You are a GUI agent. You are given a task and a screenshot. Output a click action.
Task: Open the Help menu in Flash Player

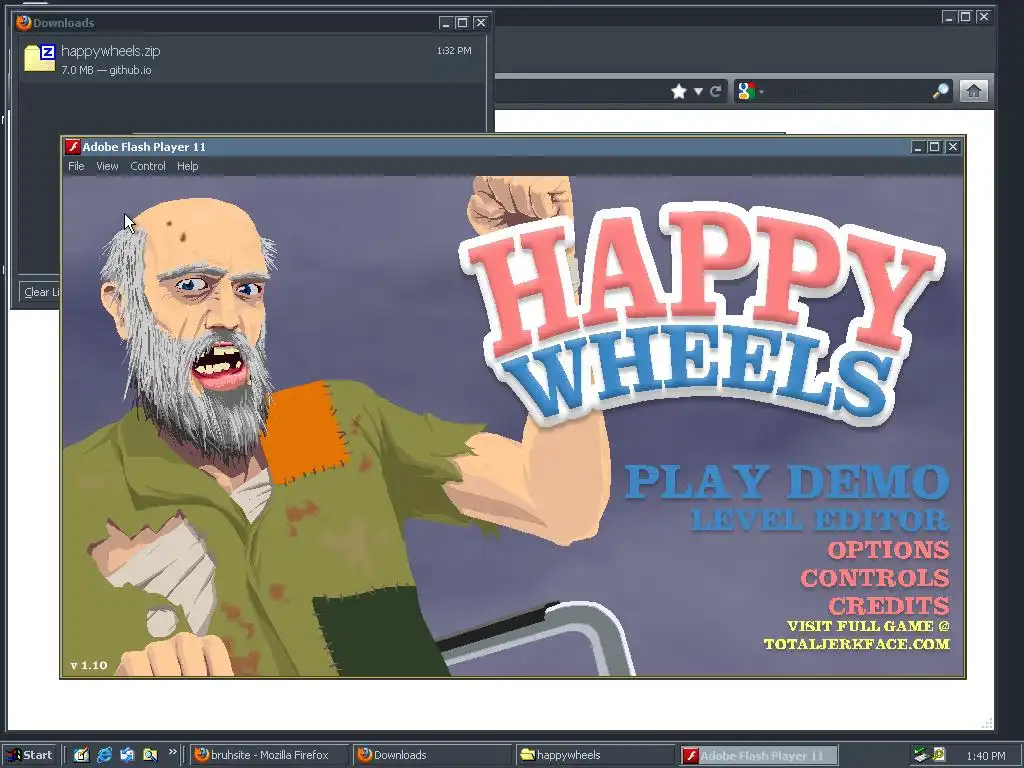click(187, 166)
